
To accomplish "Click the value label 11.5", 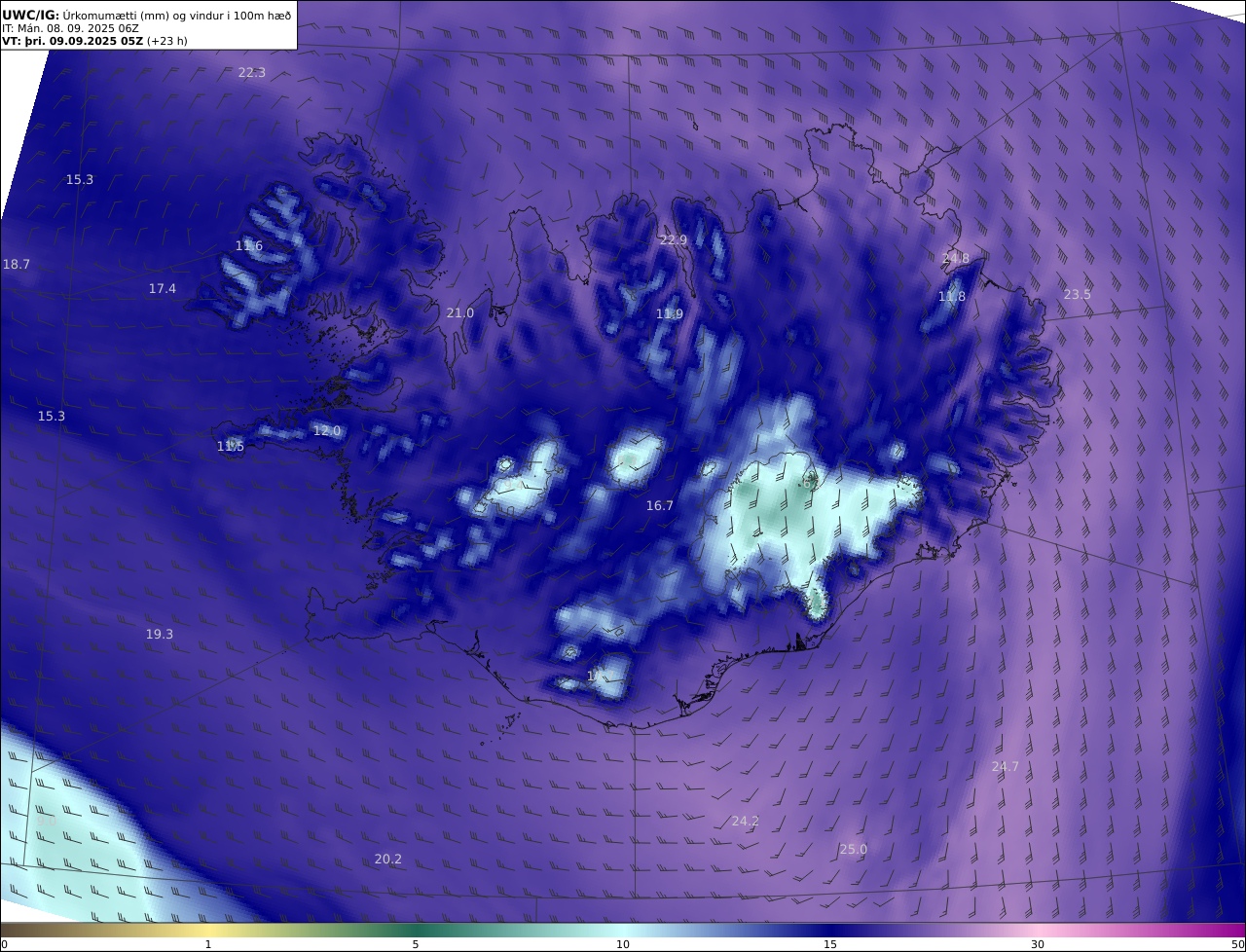I will coord(231,446).
